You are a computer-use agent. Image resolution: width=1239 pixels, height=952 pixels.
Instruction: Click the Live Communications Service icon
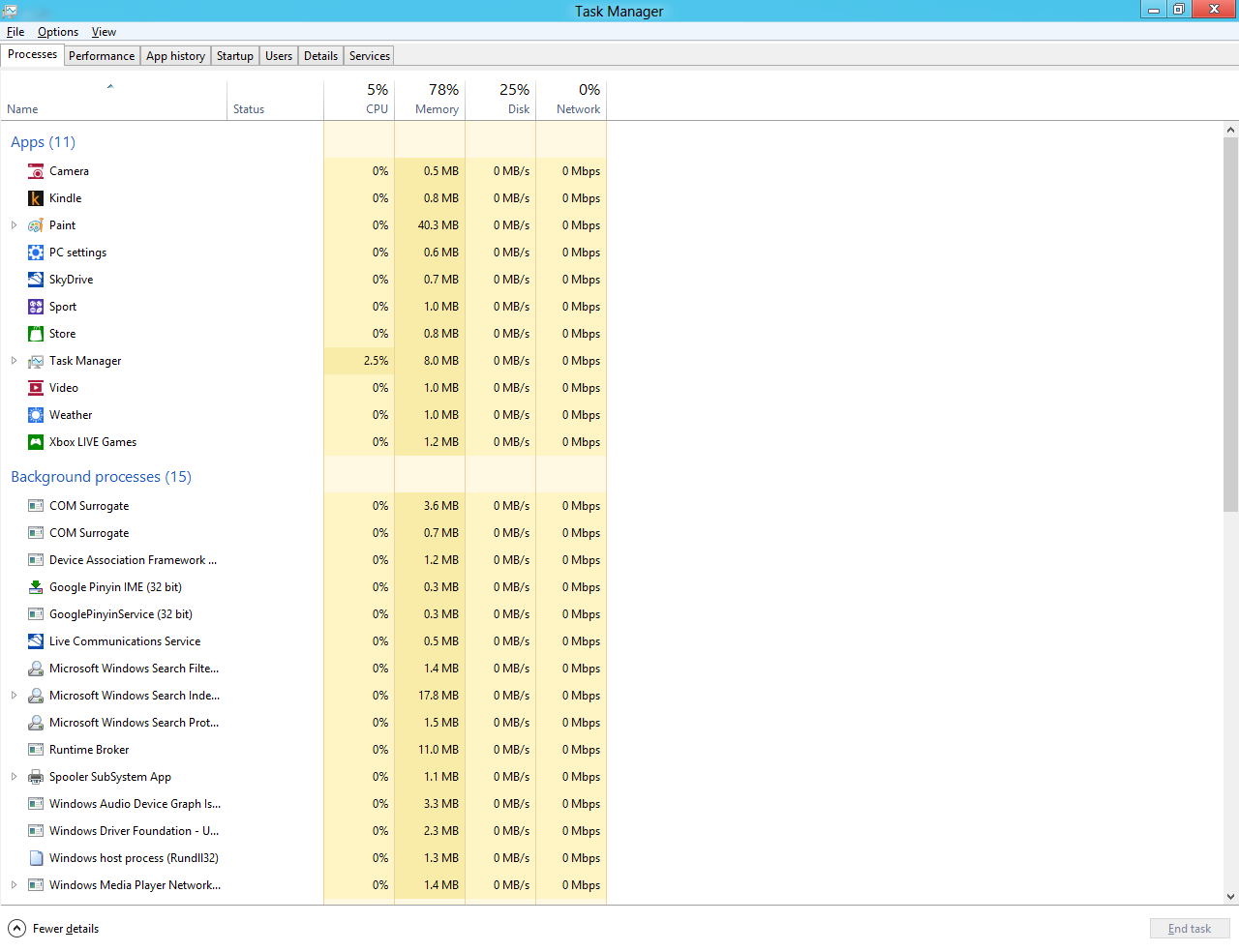36,641
